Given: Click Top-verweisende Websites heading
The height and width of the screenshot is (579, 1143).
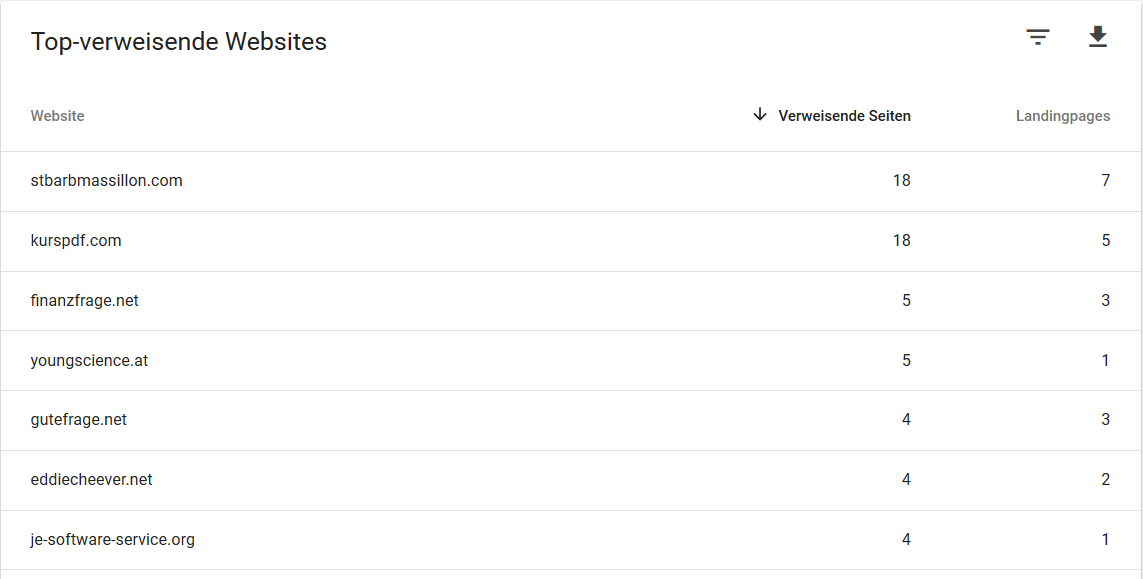Looking at the screenshot, I should tap(179, 42).
